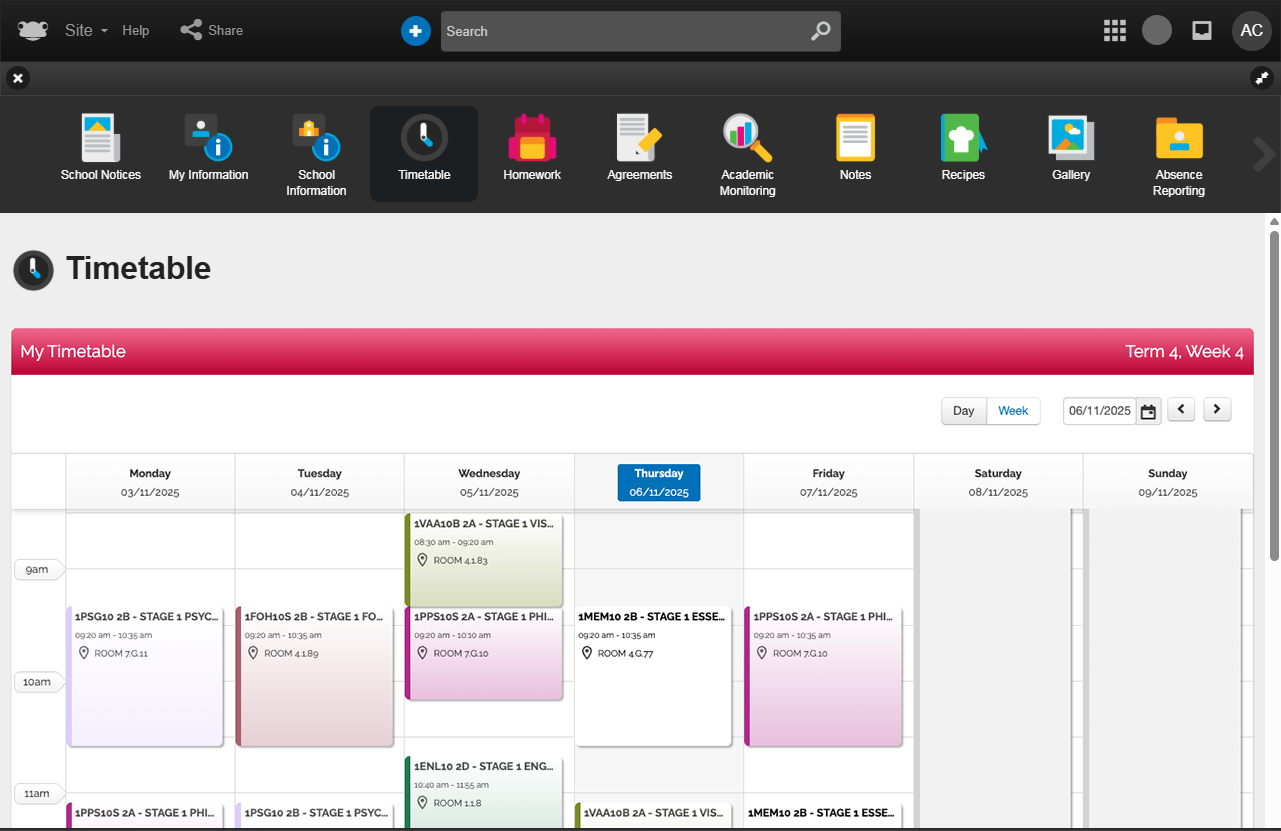Open the Homework backpack icon

tap(532, 139)
